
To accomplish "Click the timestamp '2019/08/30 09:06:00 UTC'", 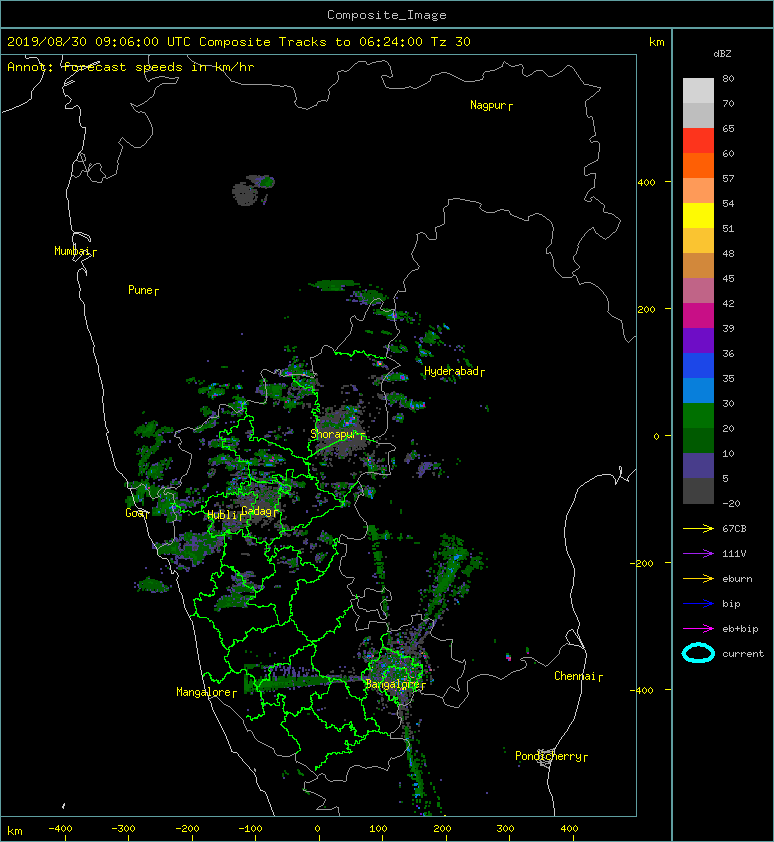I will tap(99, 42).
